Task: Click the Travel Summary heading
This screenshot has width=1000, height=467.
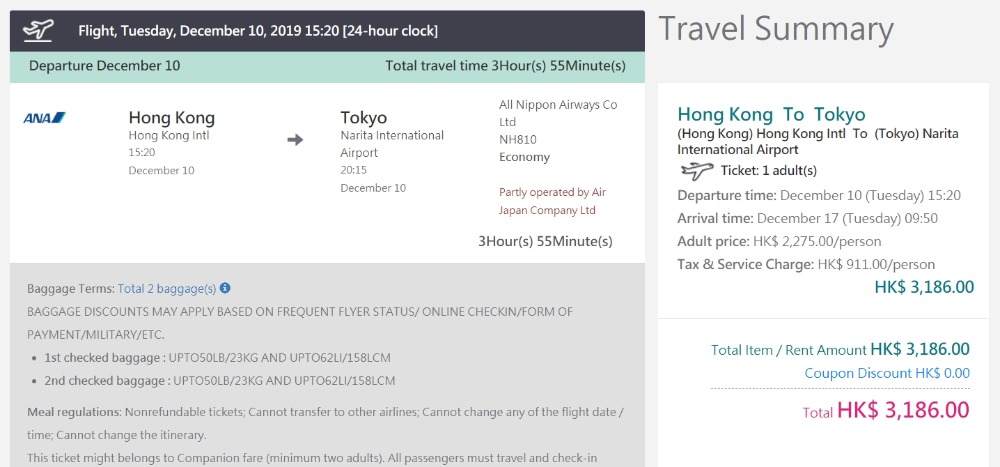Action: pos(775,29)
